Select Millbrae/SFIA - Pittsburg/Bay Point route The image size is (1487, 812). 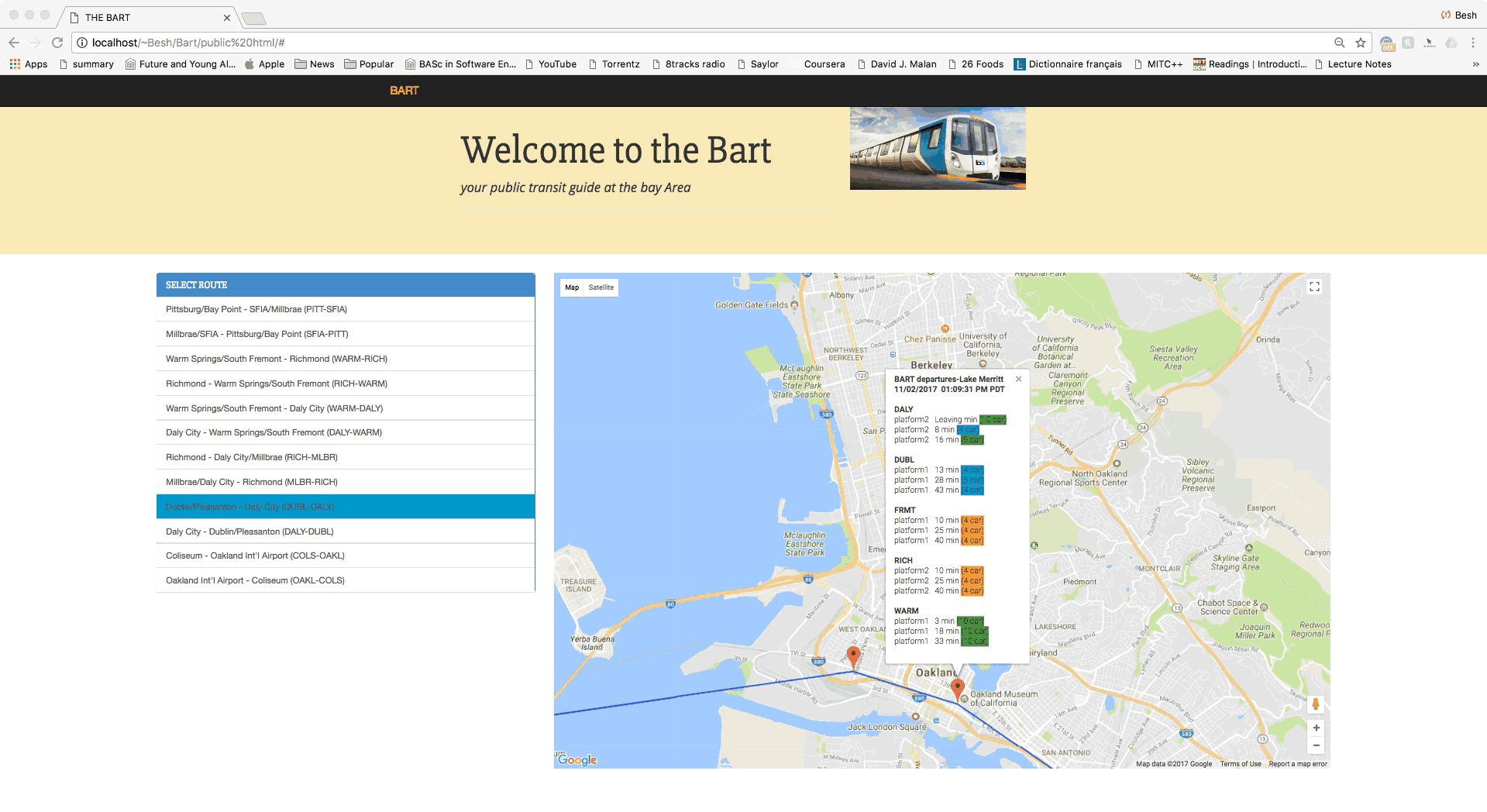coord(346,334)
